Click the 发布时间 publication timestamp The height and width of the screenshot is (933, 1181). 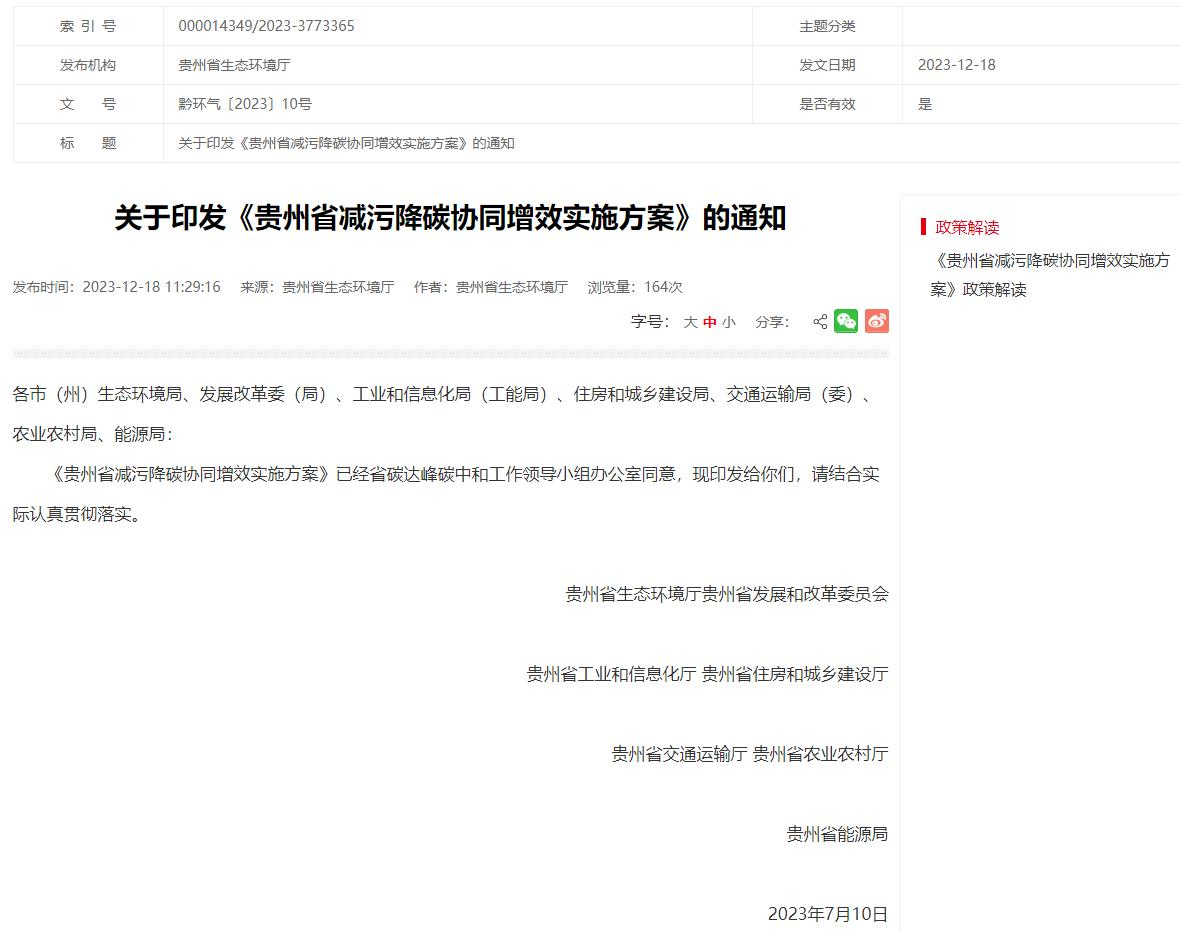116,287
